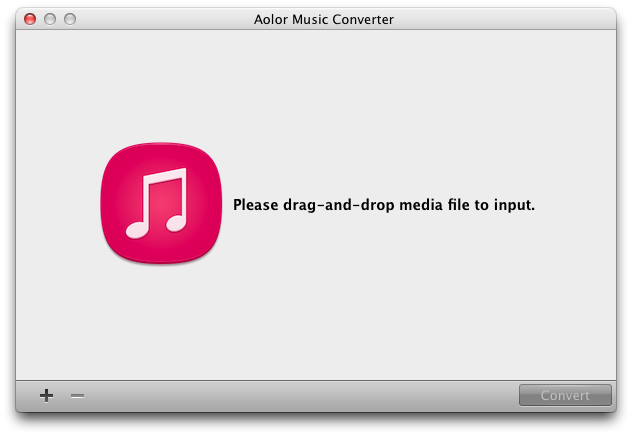Minimize the window using the middle button
This screenshot has height=436, width=632.
(x=50, y=19)
